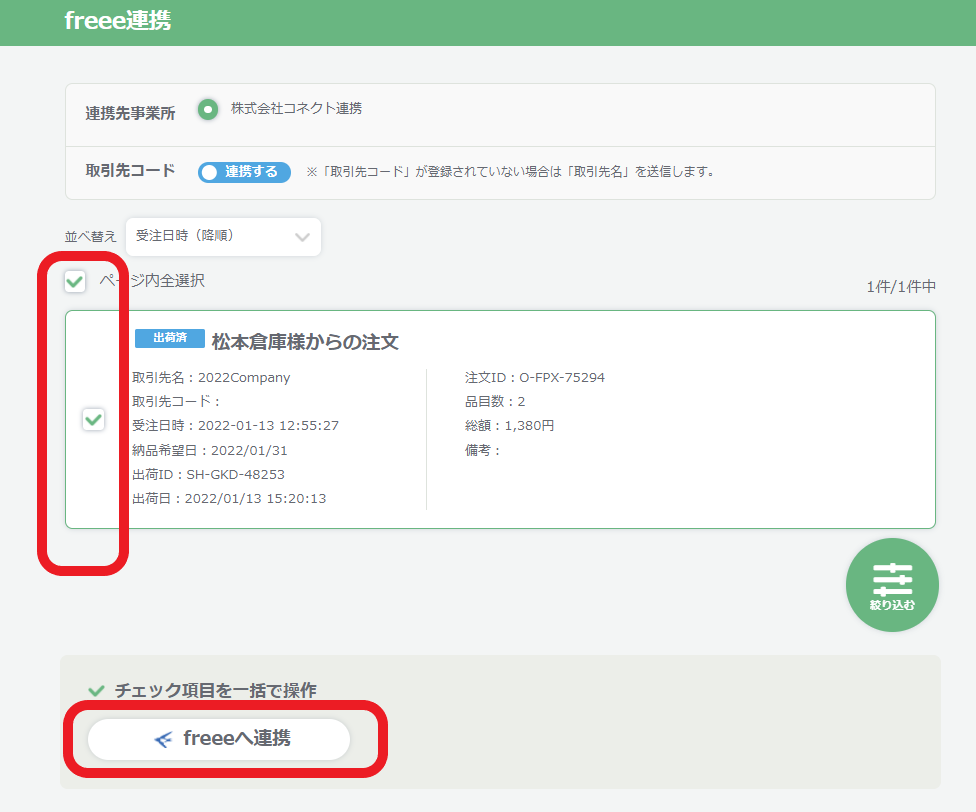Click 総額：1,380円 text
This screenshot has width=976, height=812.
point(509,426)
